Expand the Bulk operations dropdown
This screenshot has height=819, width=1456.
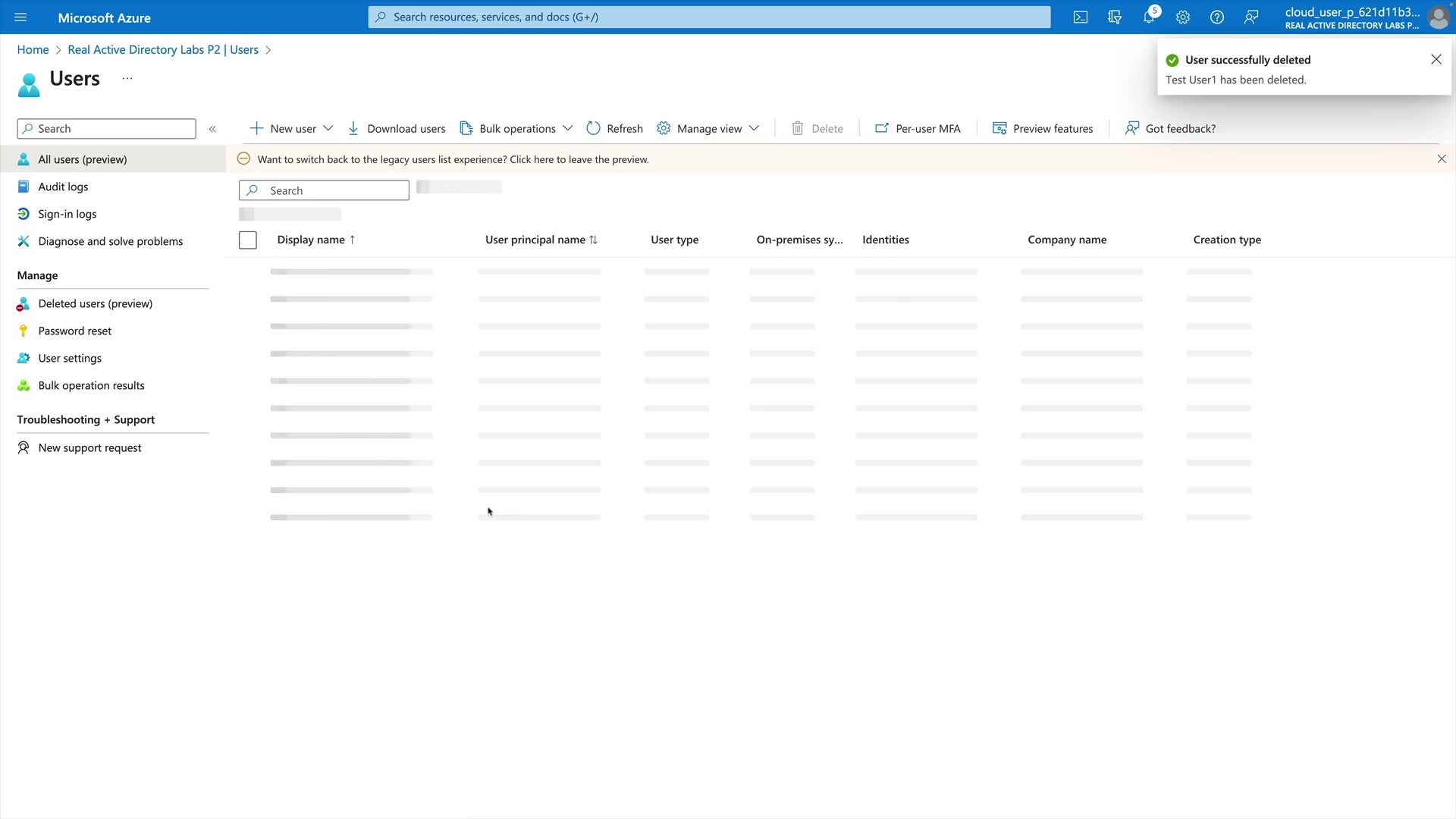pos(568,128)
